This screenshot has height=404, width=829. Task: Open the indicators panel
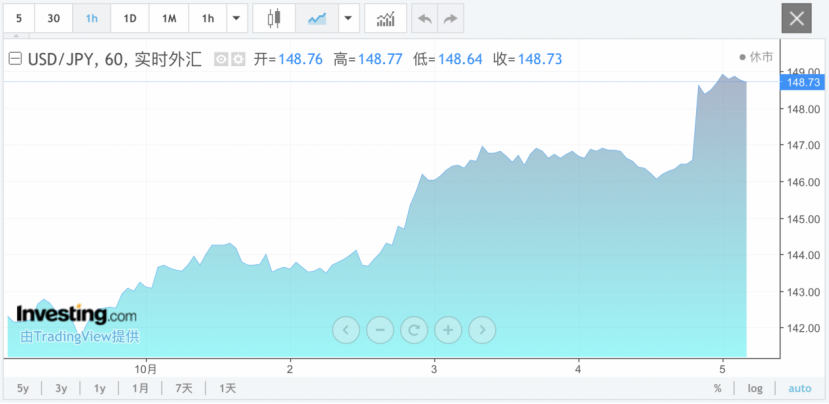385,18
